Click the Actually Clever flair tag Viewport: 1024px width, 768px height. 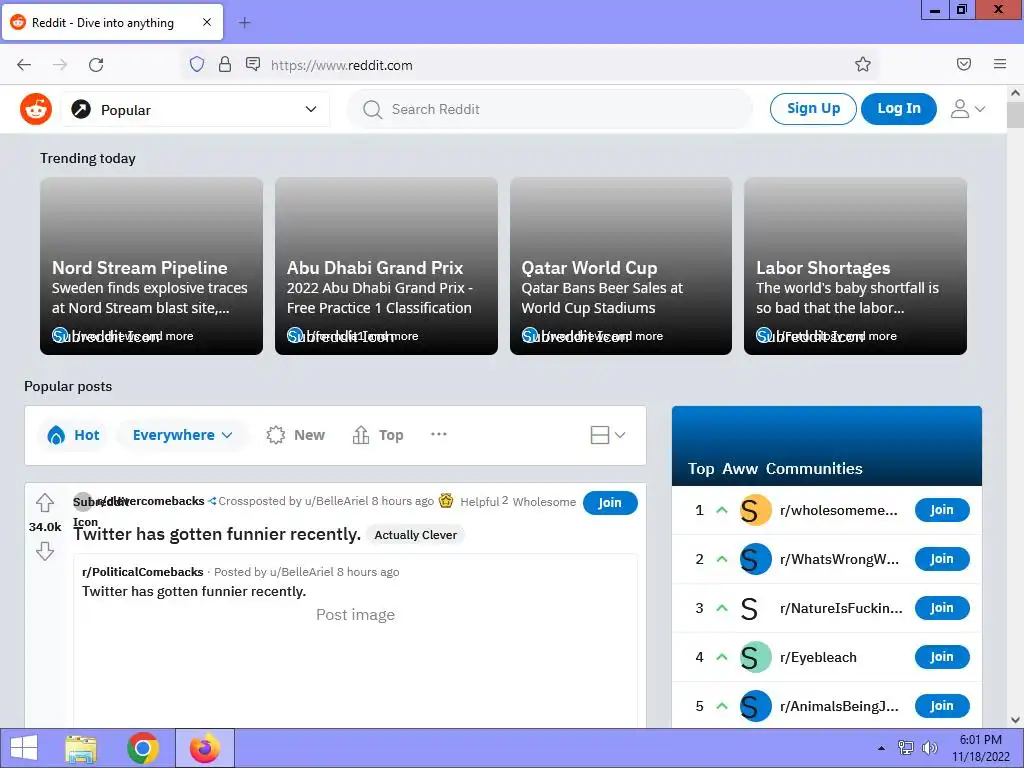coord(415,535)
